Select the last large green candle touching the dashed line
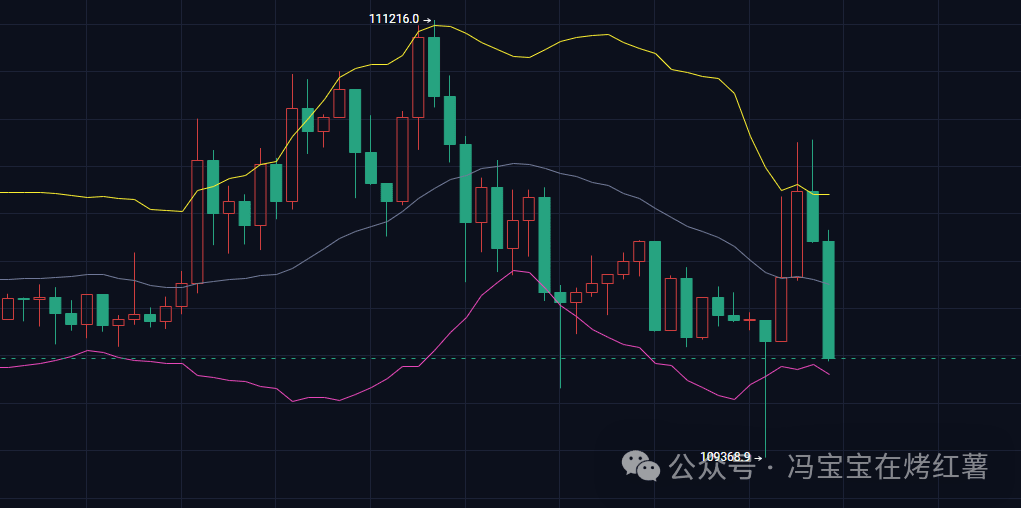 pos(829,300)
